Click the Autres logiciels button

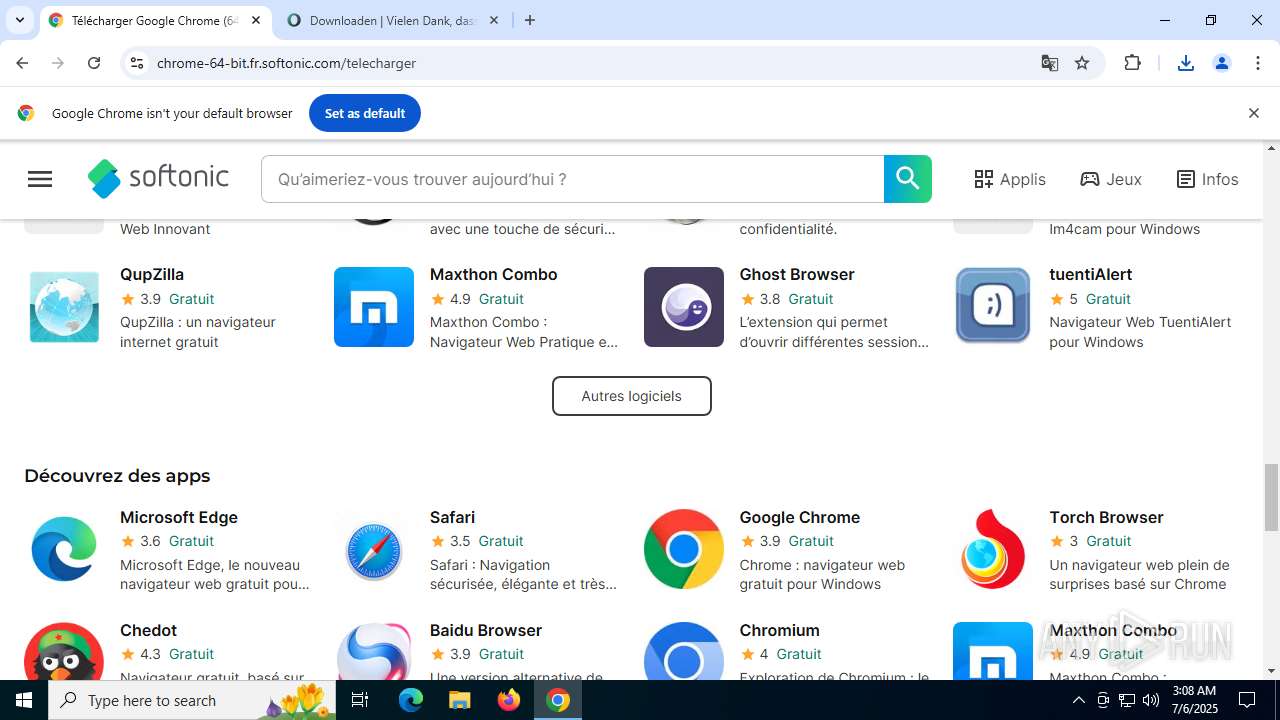coord(632,396)
